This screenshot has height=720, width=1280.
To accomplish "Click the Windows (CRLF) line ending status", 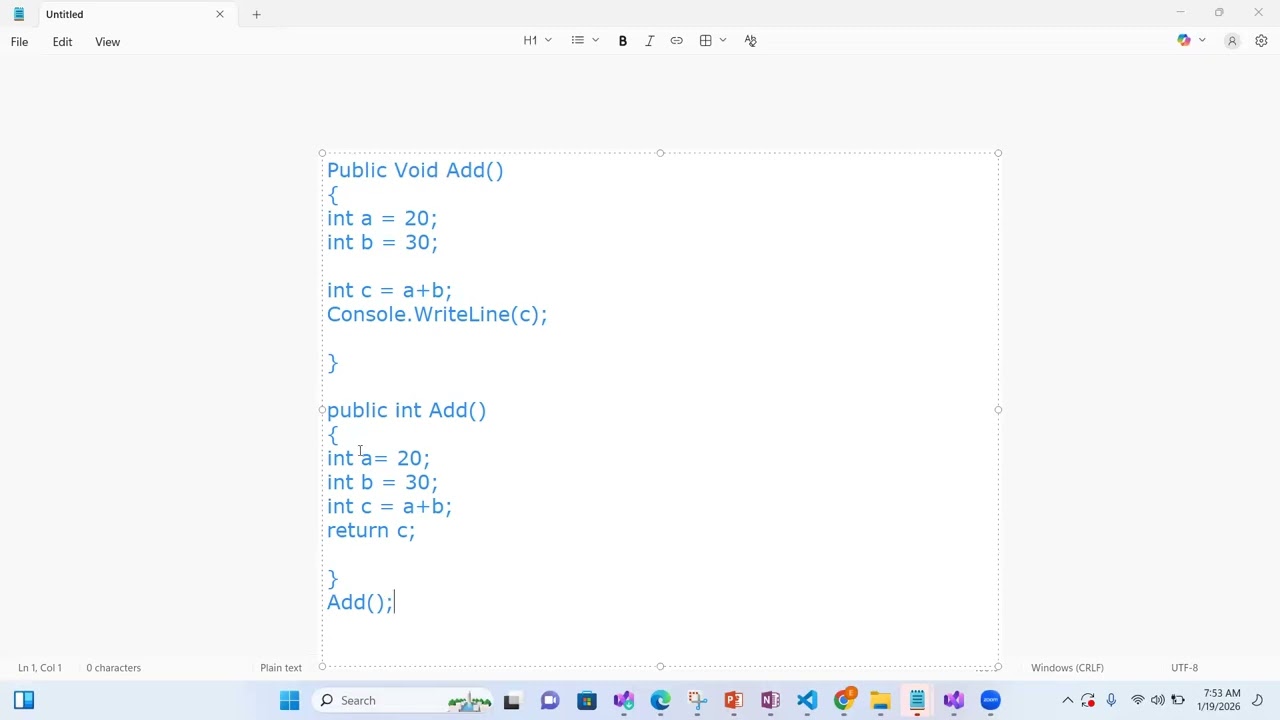I will tap(1067, 668).
